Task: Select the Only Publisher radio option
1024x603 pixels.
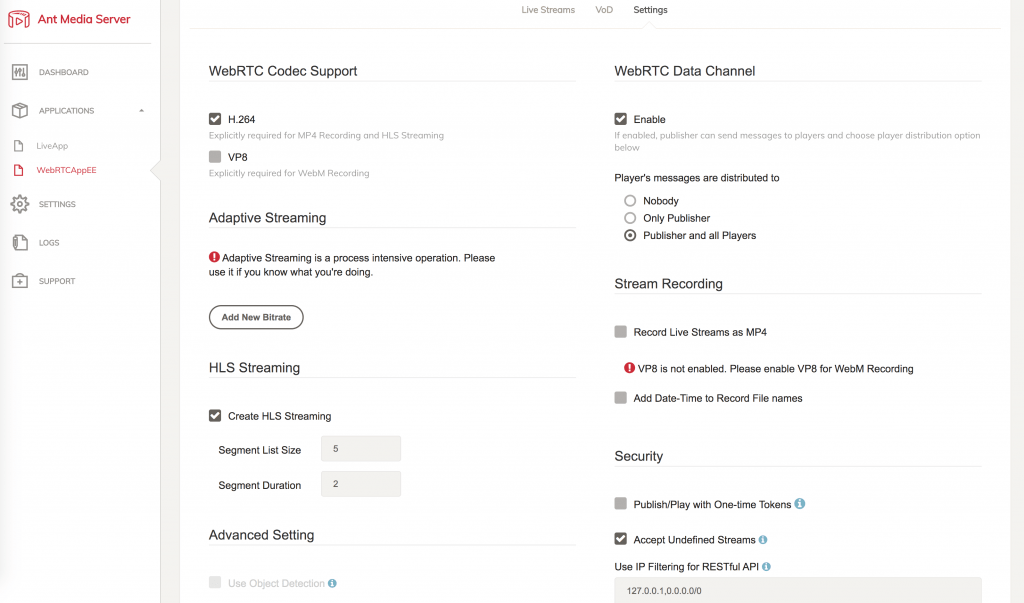Action: [630, 218]
